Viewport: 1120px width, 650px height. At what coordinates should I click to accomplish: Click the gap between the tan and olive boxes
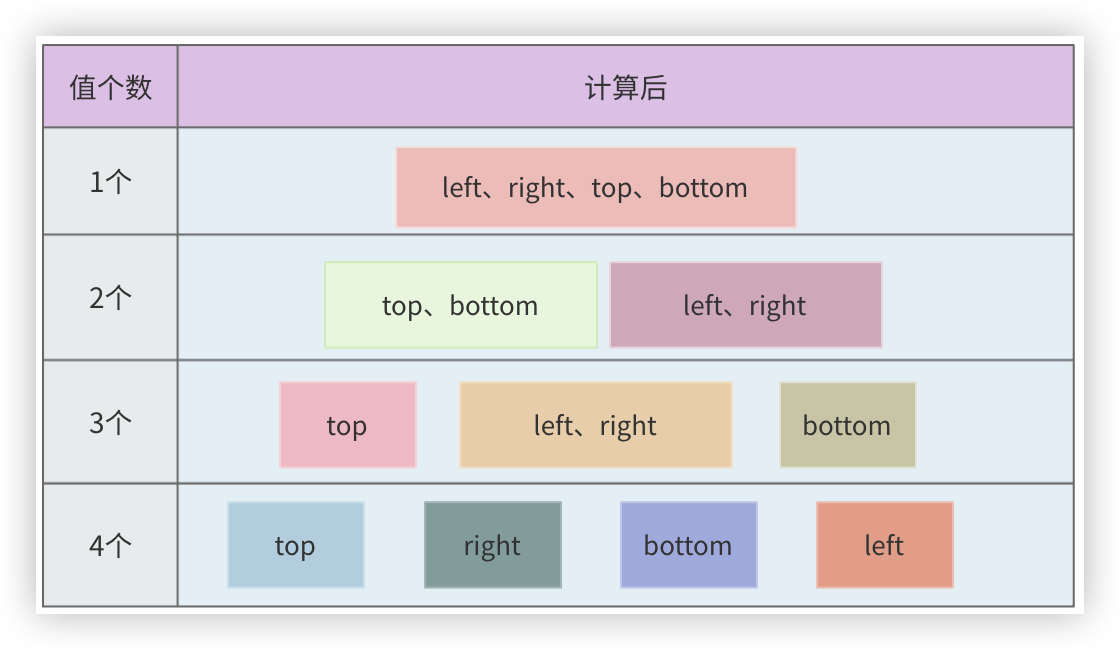click(x=756, y=425)
